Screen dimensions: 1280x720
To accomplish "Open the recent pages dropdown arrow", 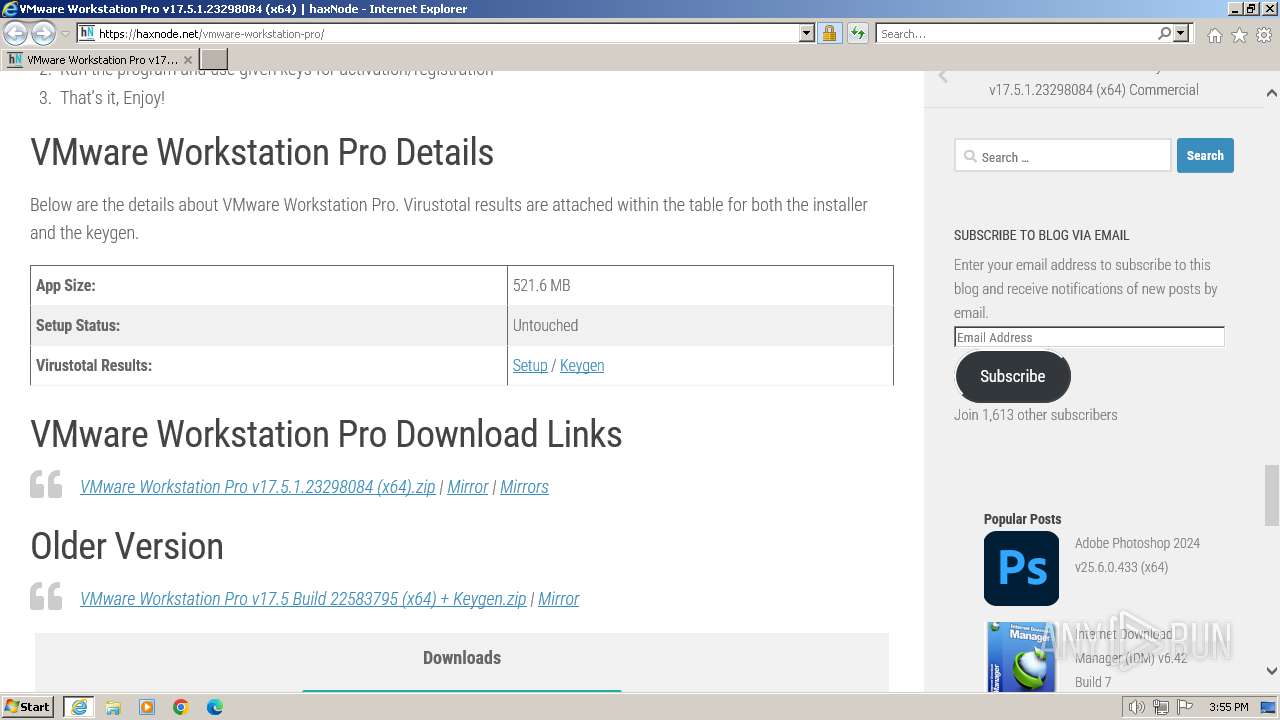I will click(65, 33).
